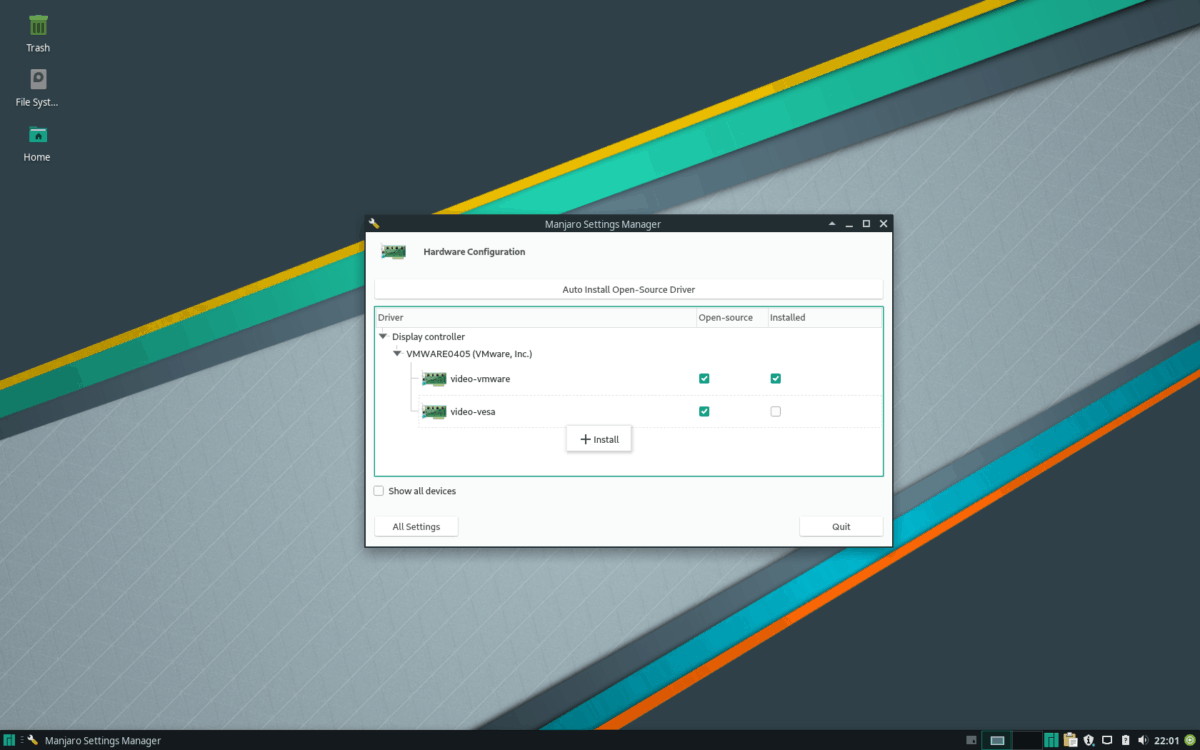This screenshot has width=1200, height=750.
Task: Click the wrench icon in the window title bar
Action: (x=374, y=224)
